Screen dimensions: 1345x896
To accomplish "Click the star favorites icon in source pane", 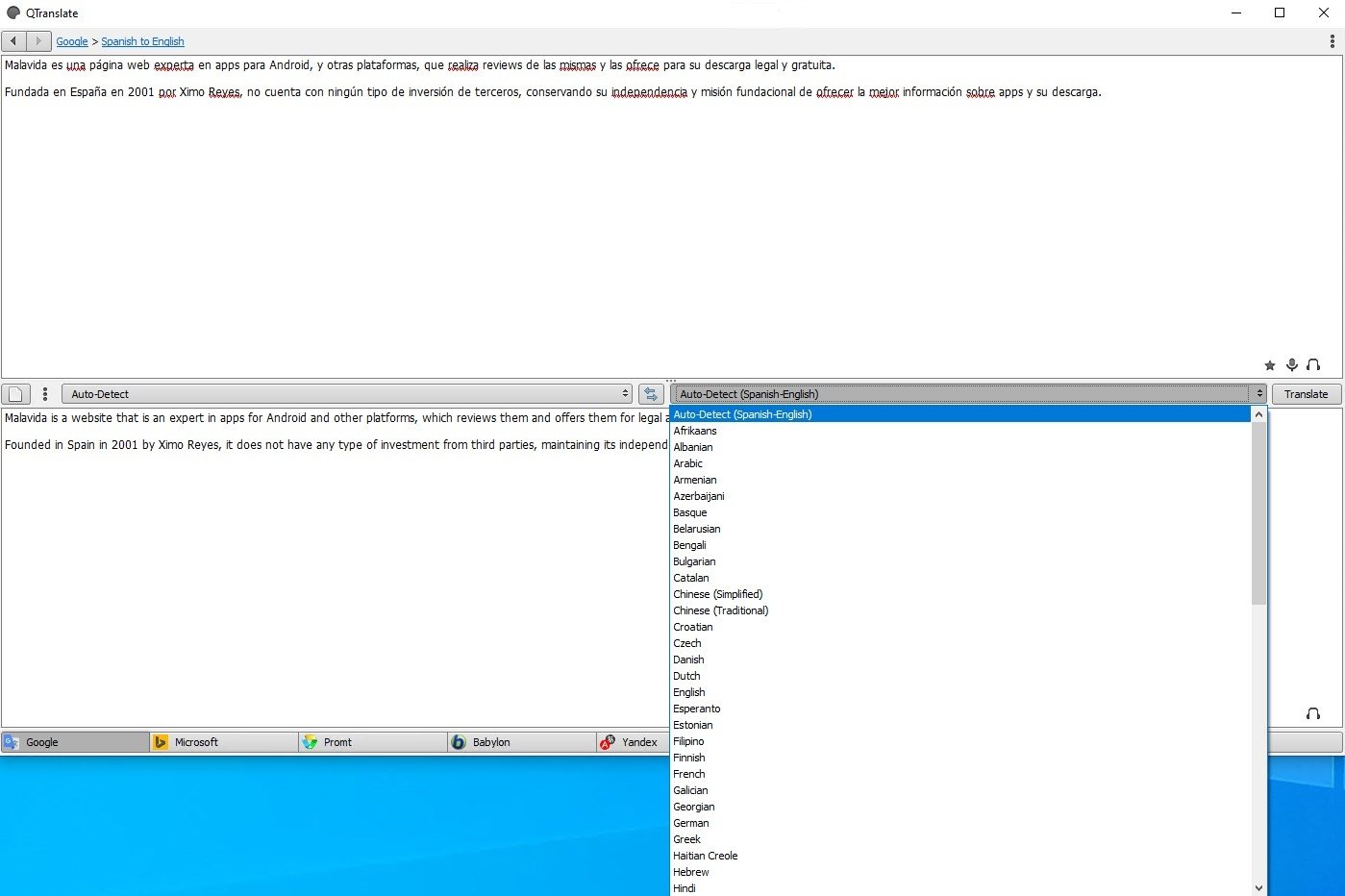I will coord(1269,365).
